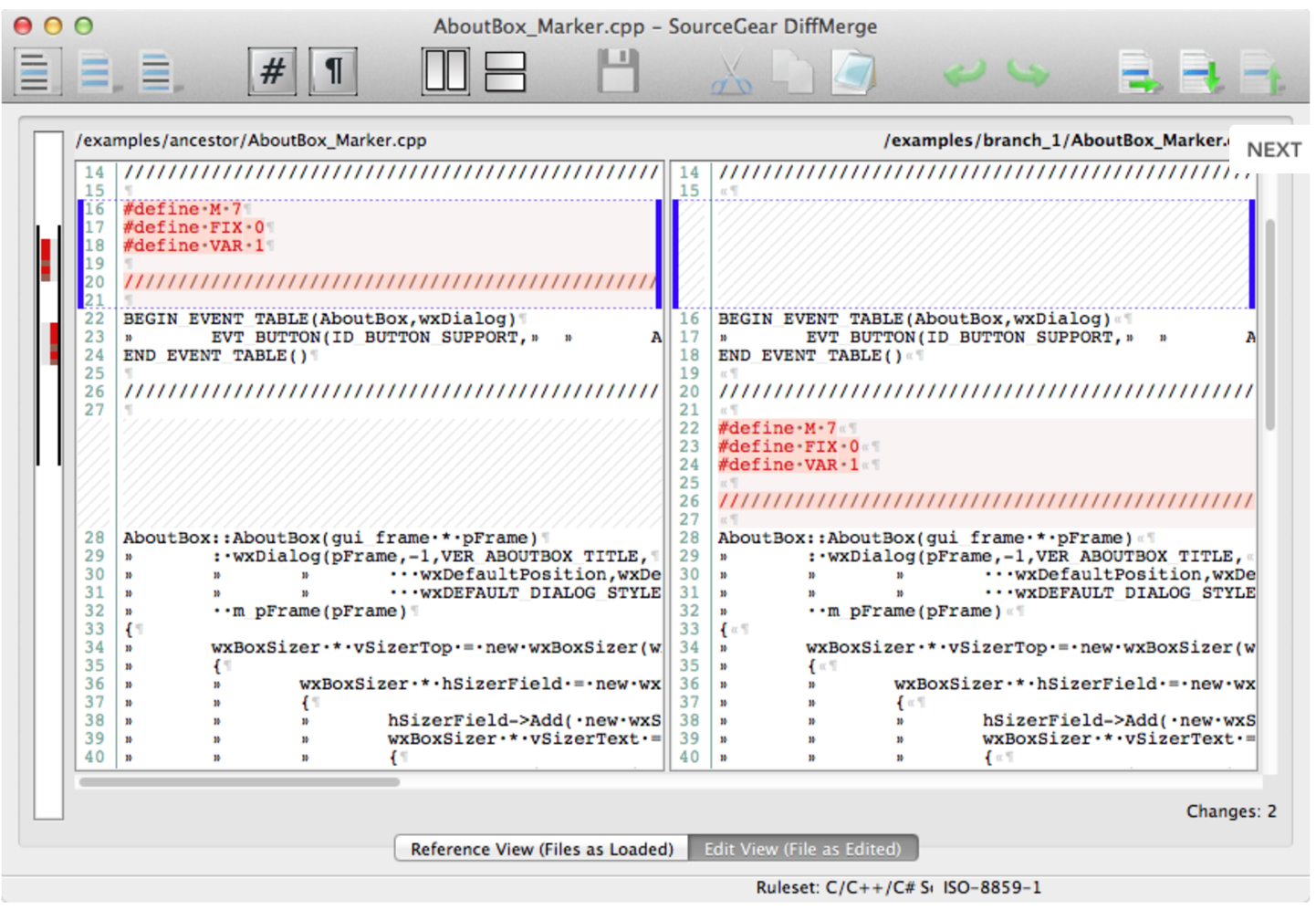
Task: Switch to stacked horizontal split layout
Action: (505, 72)
